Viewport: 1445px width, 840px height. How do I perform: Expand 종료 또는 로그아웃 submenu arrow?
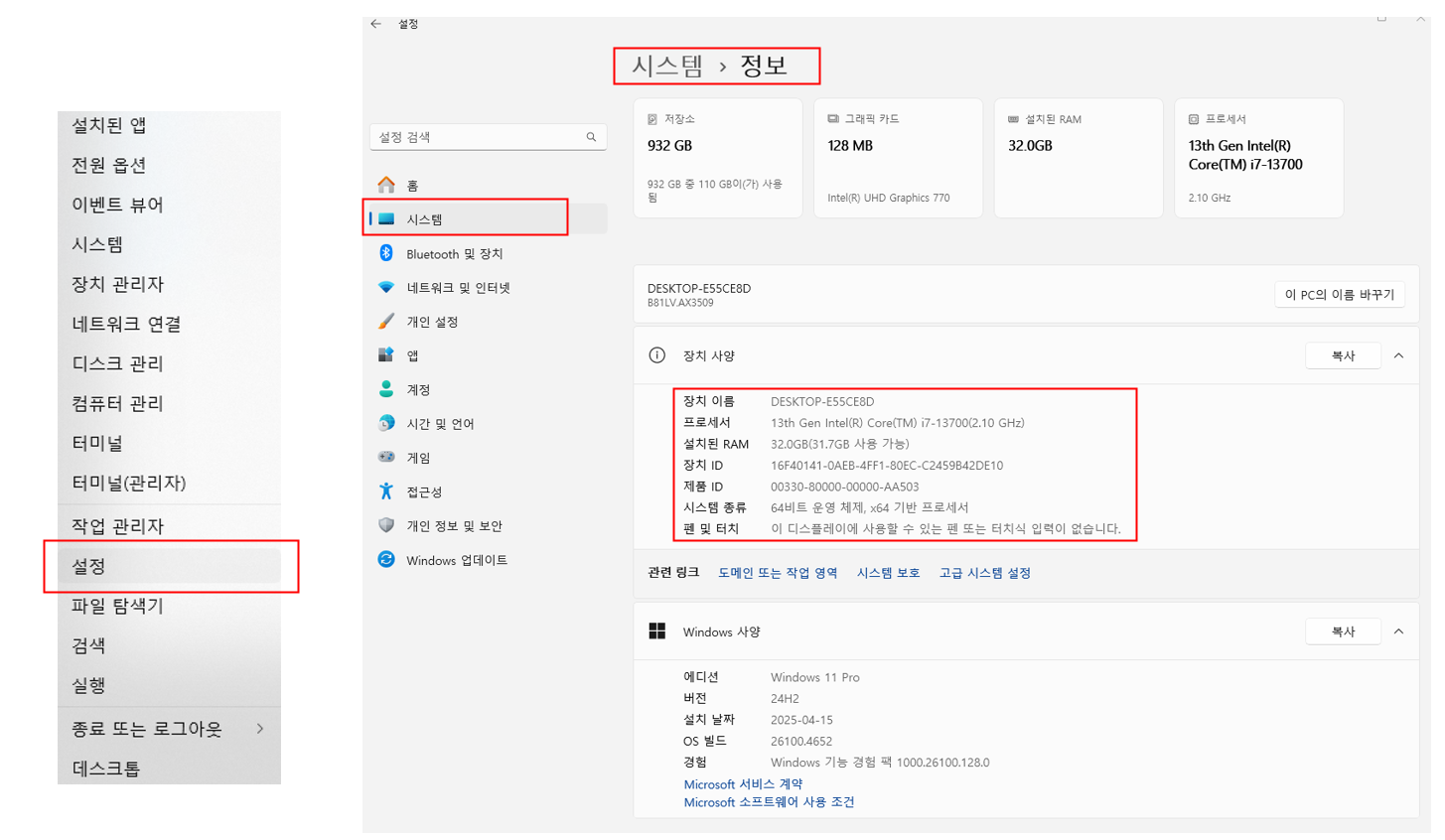point(260,729)
